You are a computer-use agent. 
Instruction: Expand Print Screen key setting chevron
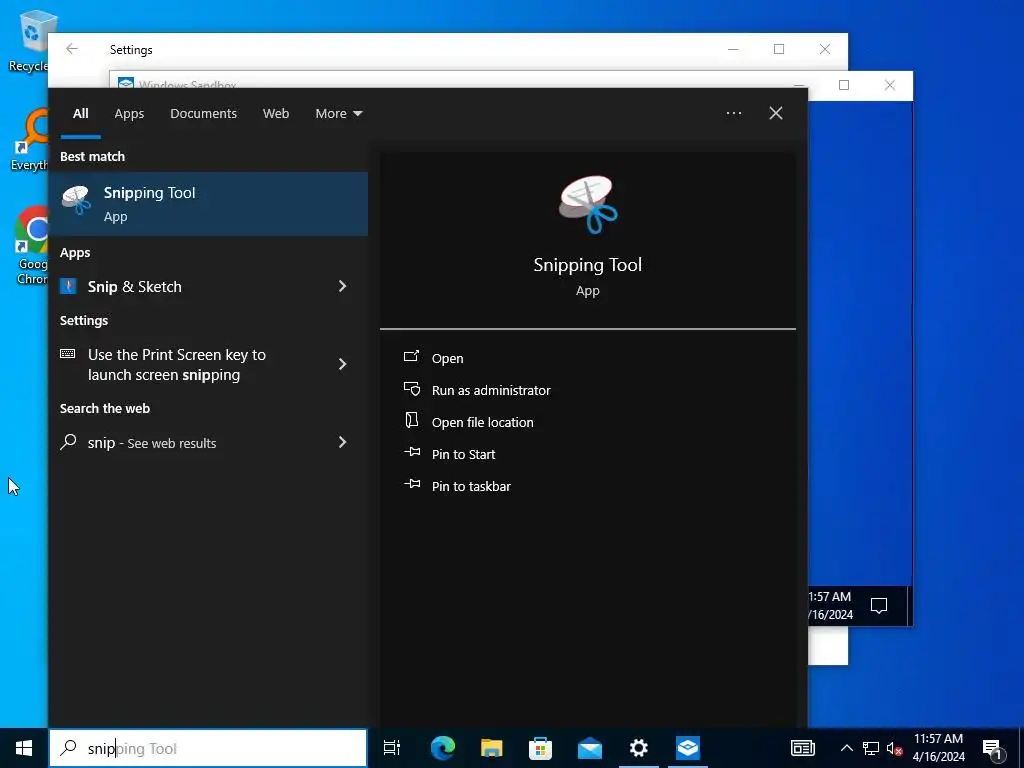coord(342,364)
